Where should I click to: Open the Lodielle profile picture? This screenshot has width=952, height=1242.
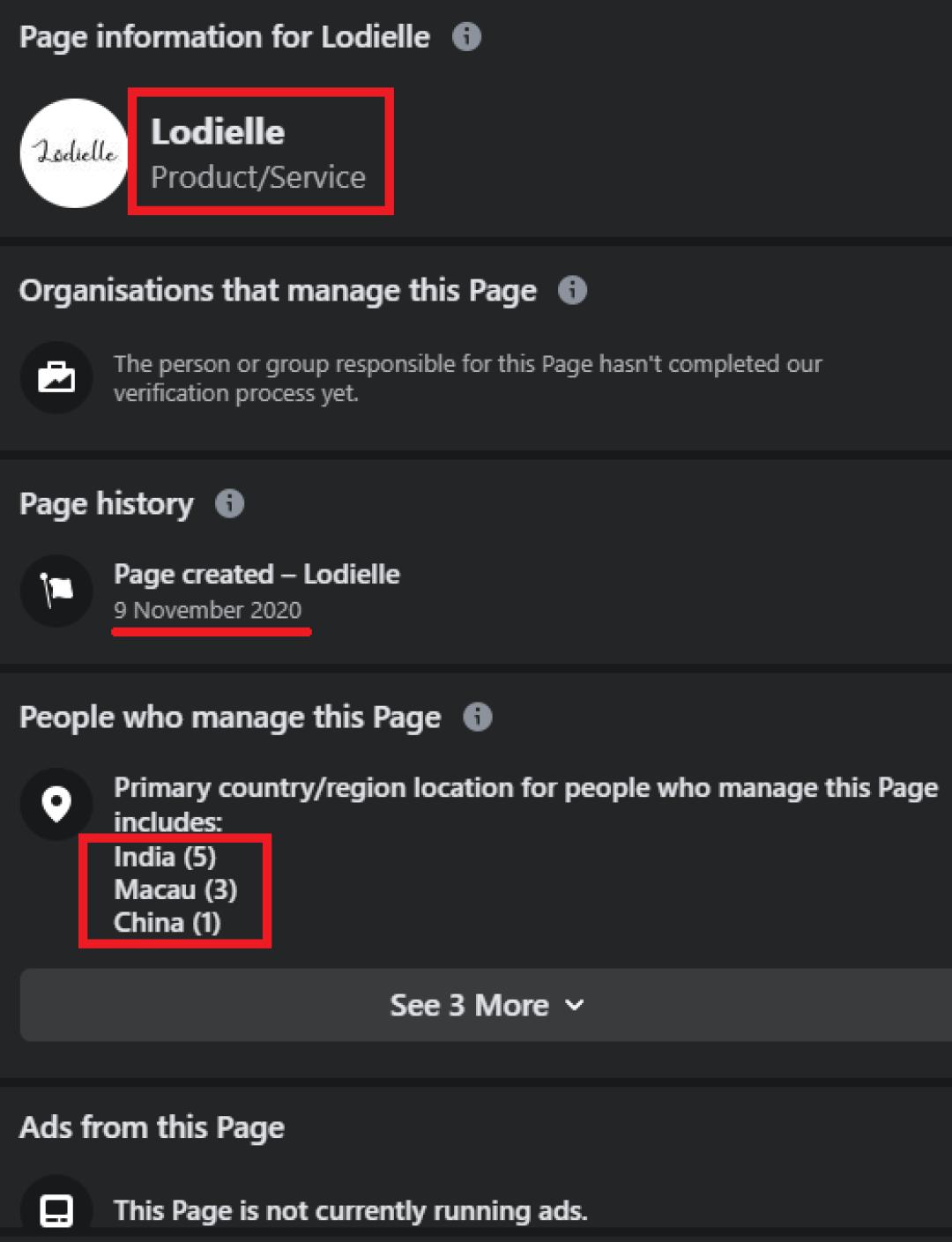pos(74,152)
